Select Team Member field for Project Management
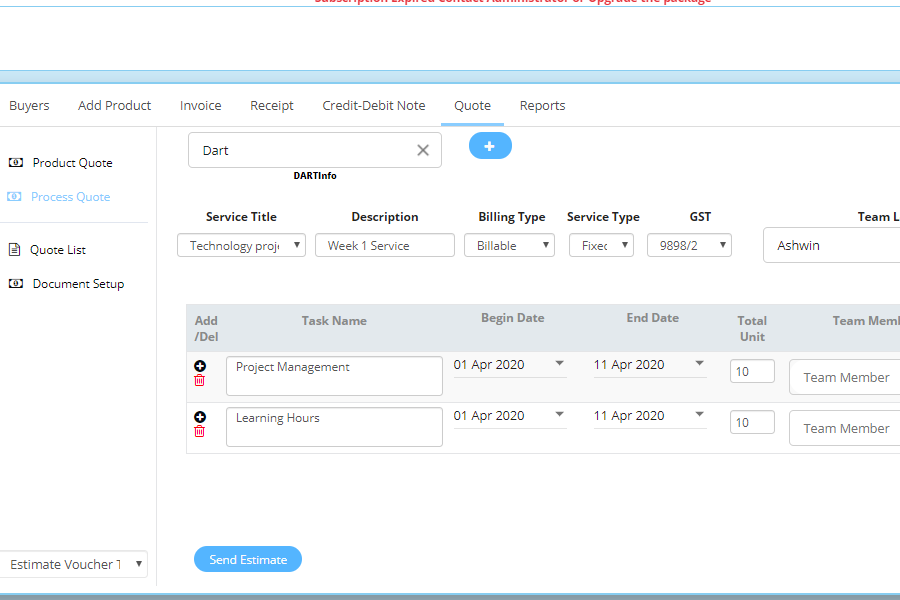Viewport: 900px width, 600px height. coord(845,377)
